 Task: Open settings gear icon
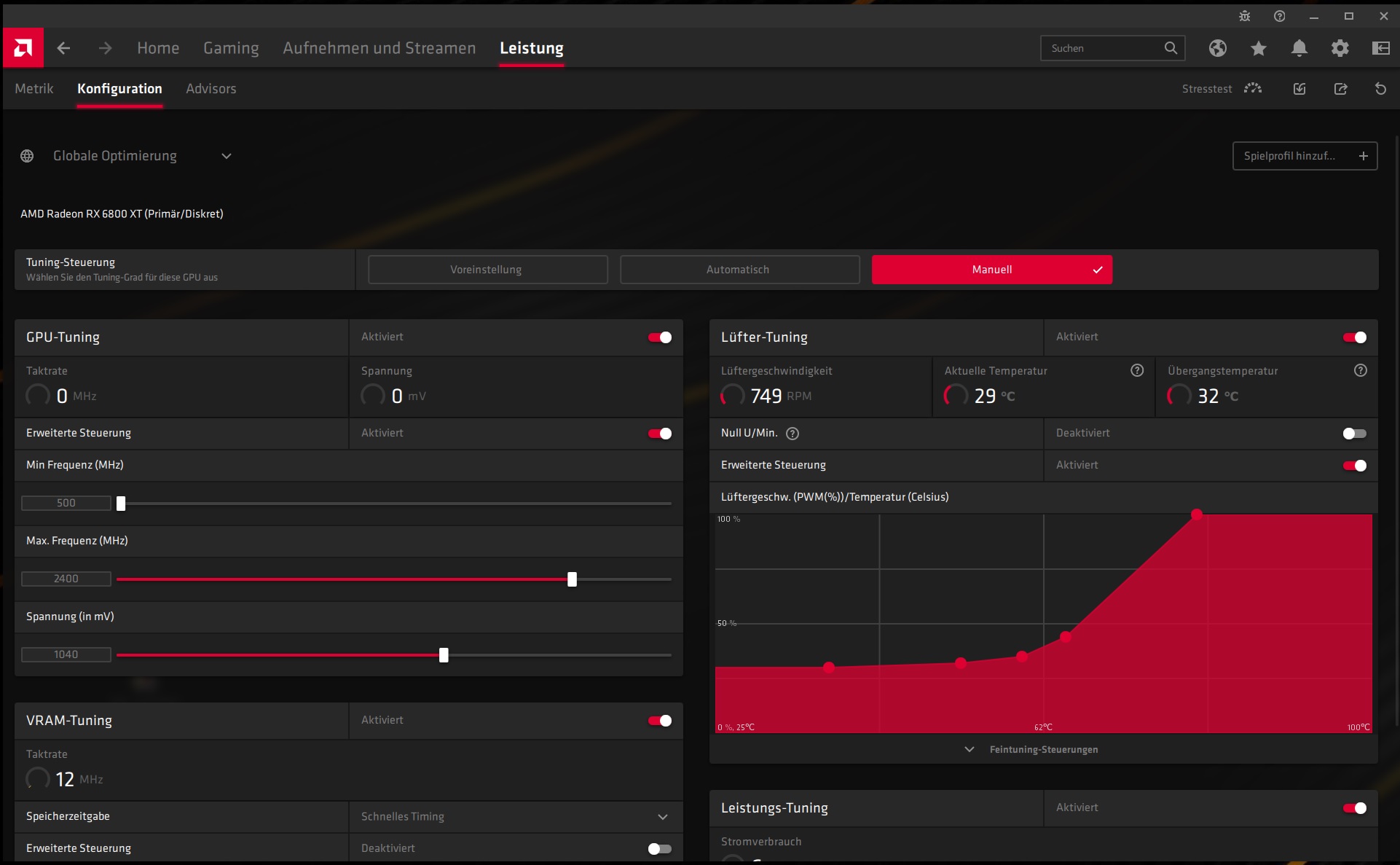(x=1340, y=48)
